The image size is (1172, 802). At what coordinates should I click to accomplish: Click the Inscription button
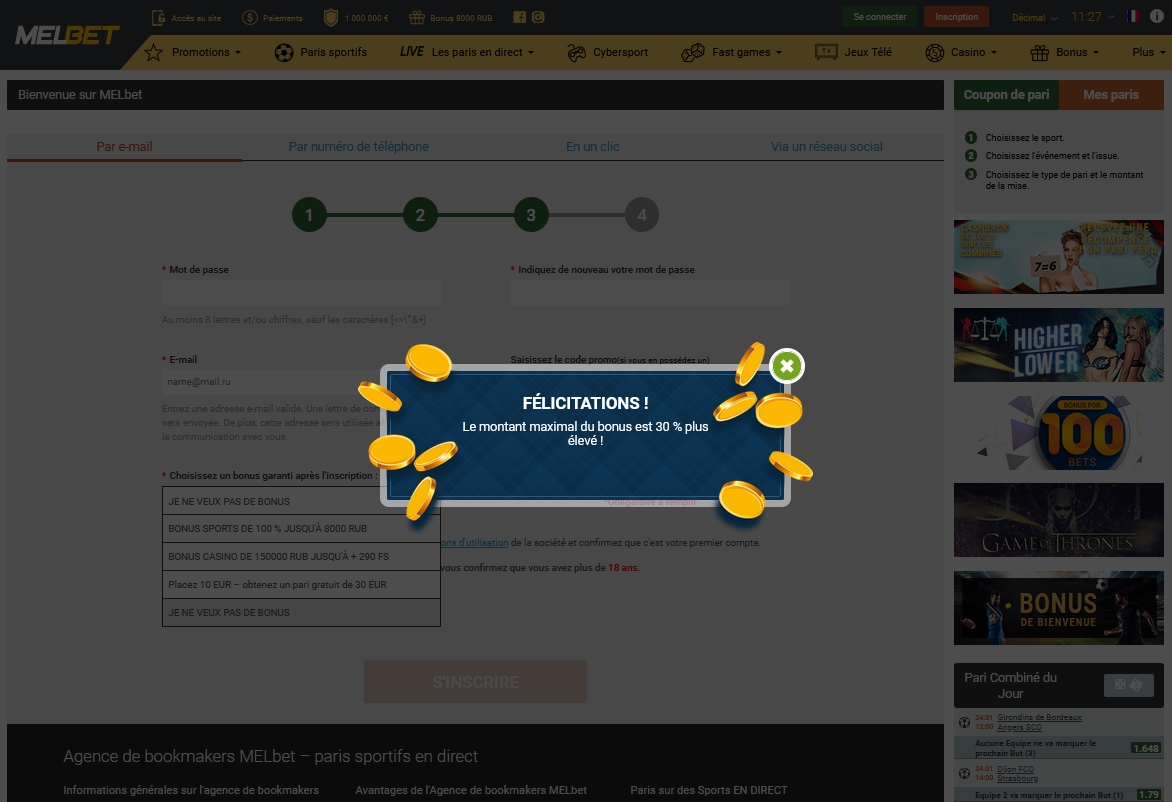tap(957, 16)
